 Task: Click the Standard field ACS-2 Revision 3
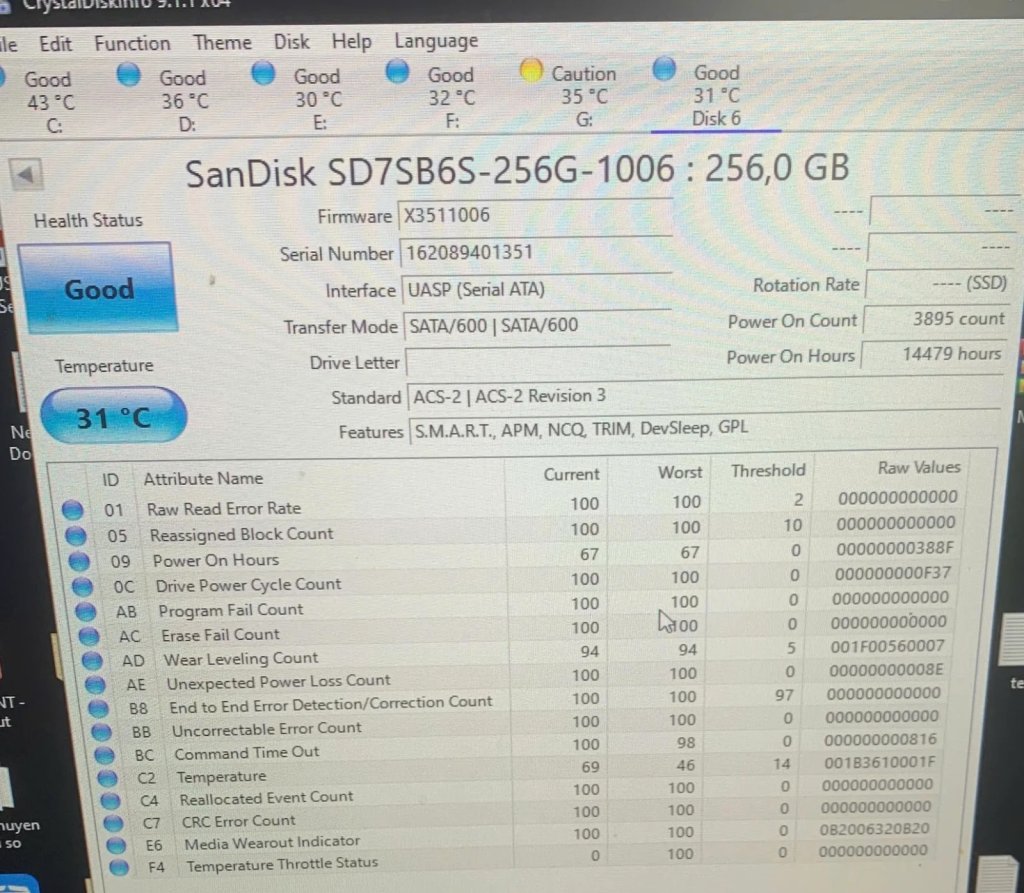click(704, 394)
